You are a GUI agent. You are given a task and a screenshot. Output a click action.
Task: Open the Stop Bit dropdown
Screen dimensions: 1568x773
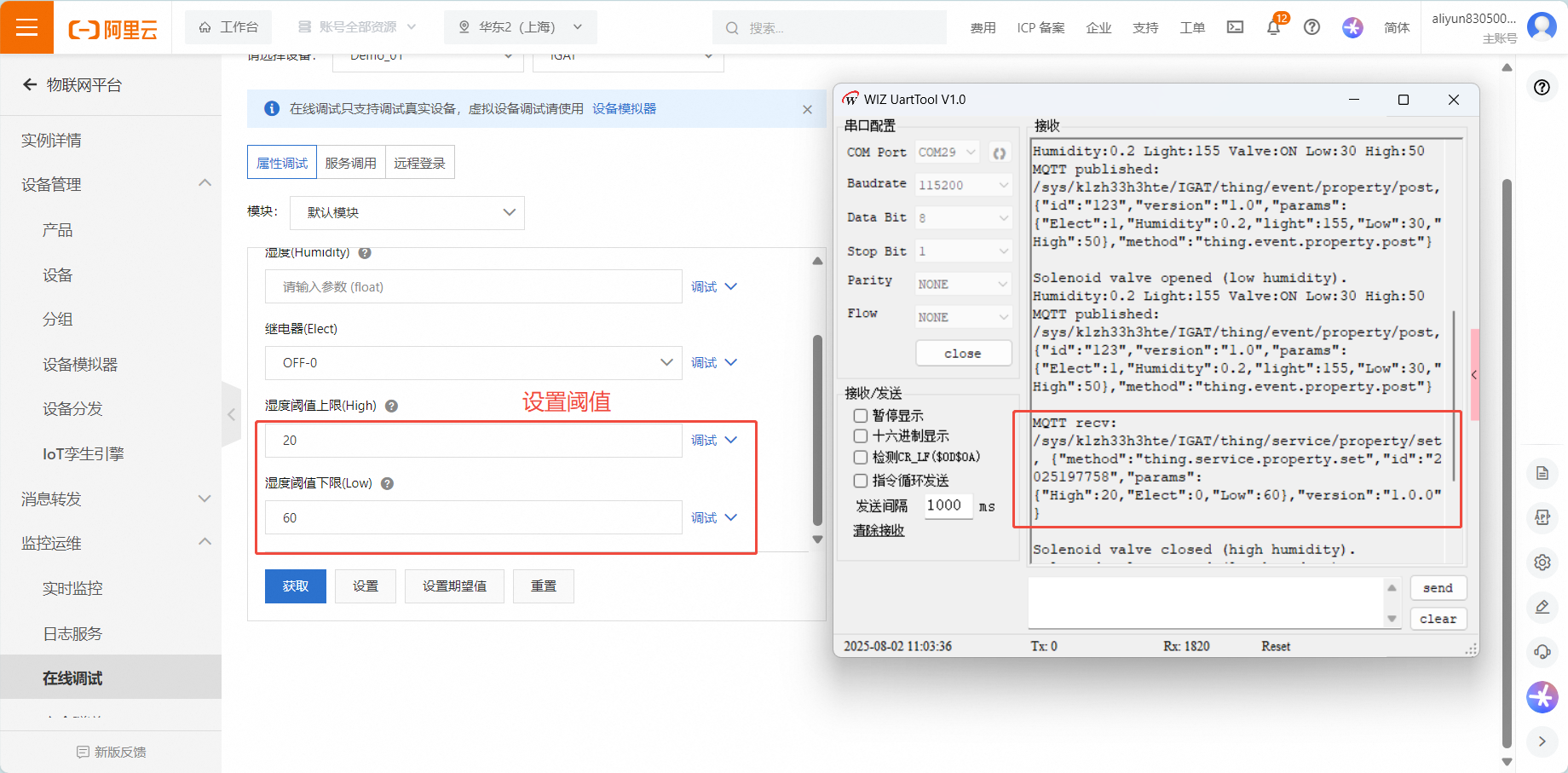pos(964,251)
